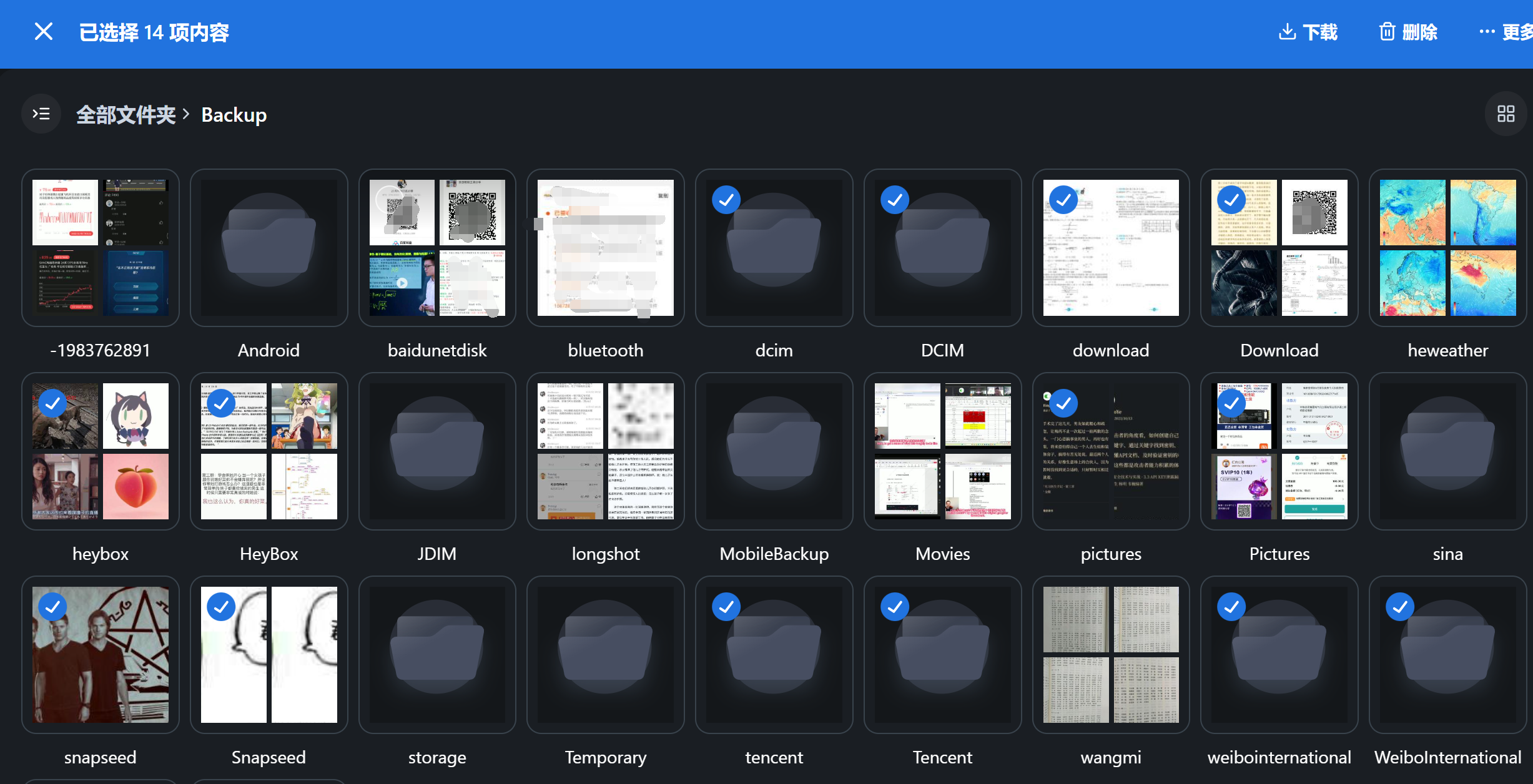This screenshot has width=1533, height=784.
Task: Click the download icon in top bar
Action: tap(1287, 31)
